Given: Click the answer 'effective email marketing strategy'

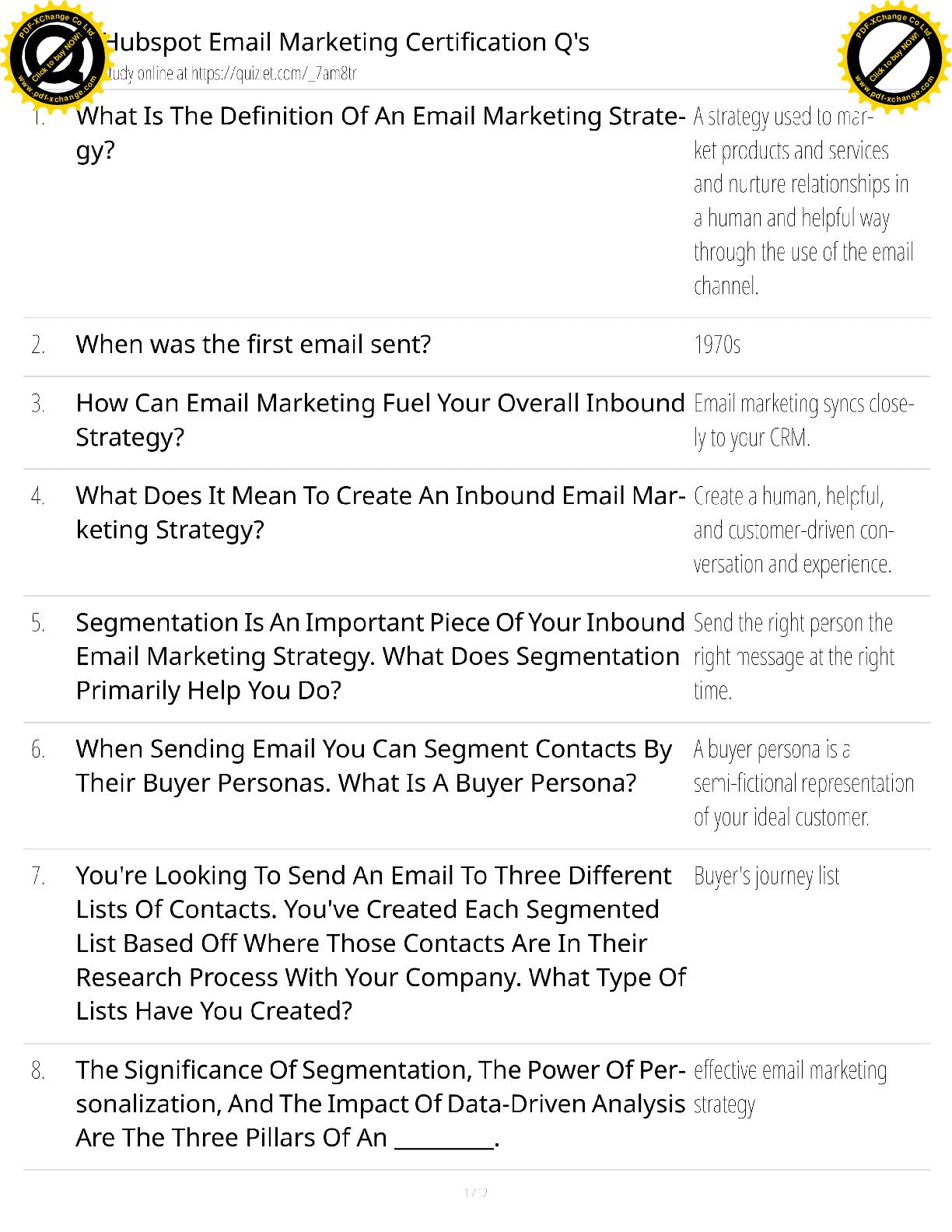Looking at the screenshot, I should click(x=789, y=1087).
